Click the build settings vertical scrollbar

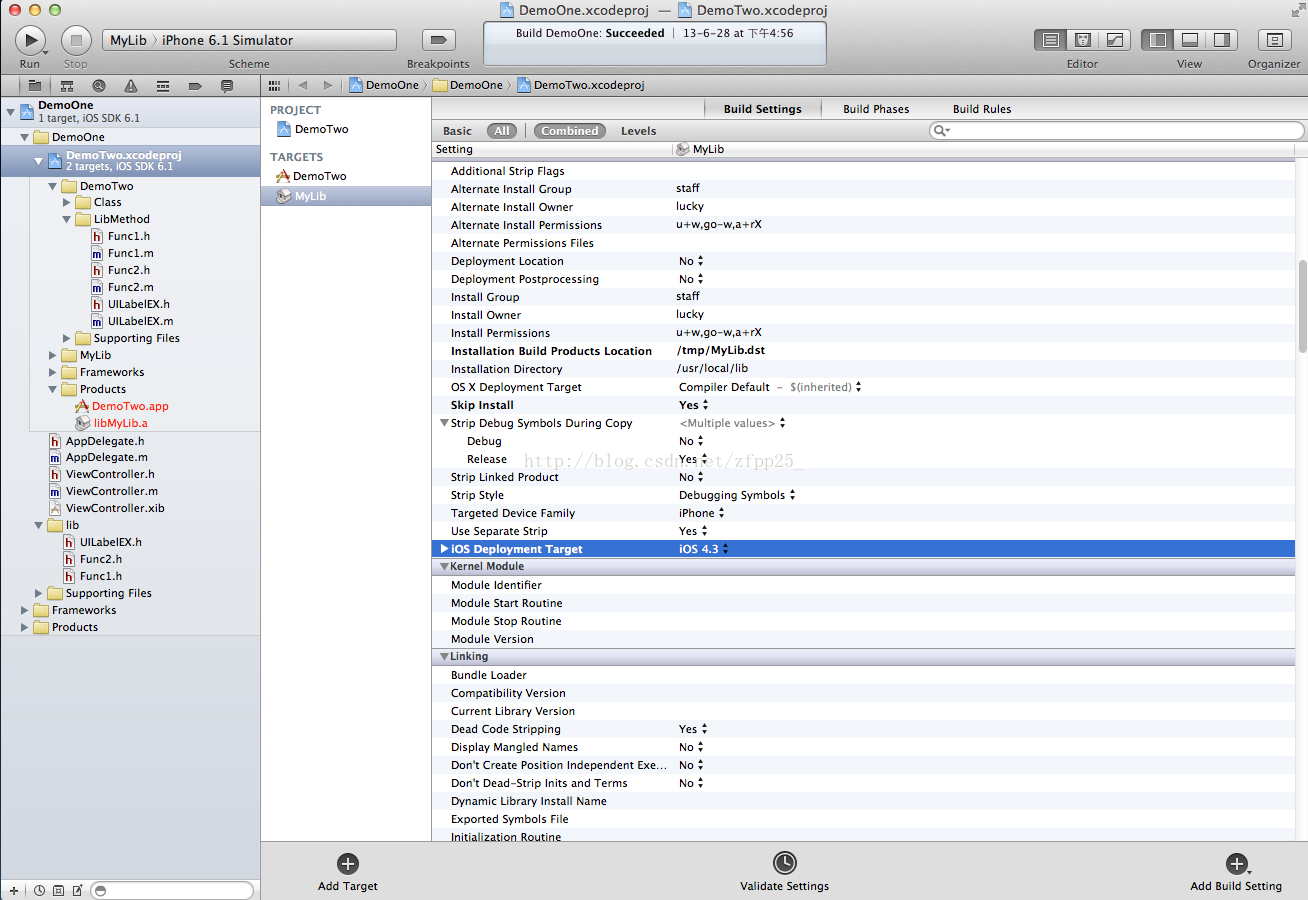1302,305
